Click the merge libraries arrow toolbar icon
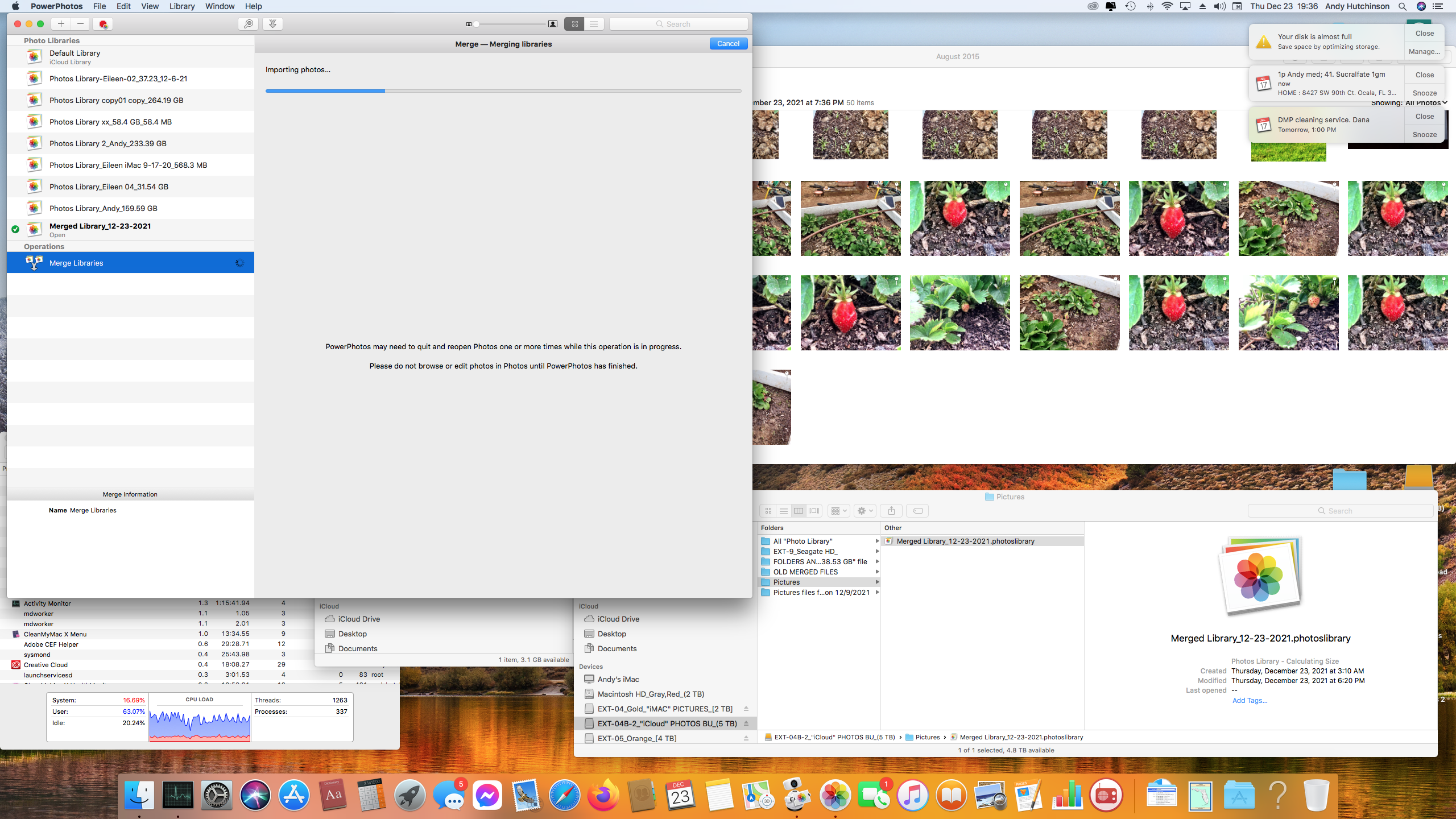The height and width of the screenshot is (819, 1456). coord(273,24)
